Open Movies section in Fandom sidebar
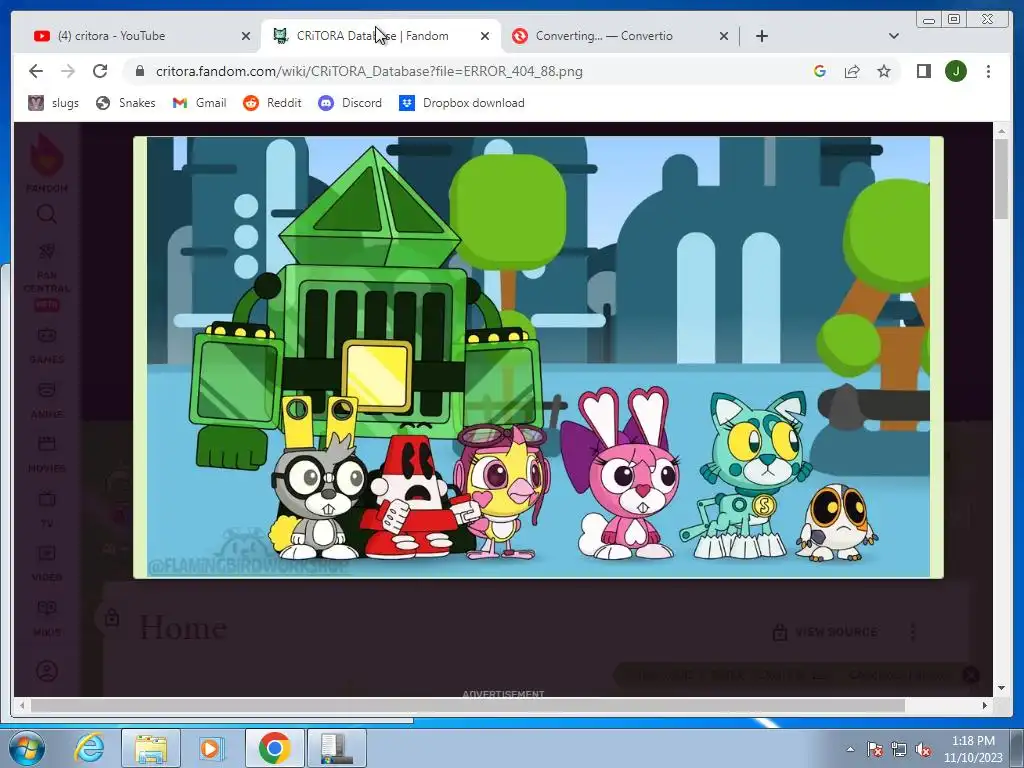This screenshot has height=768, width=1024. pyautogui.click(x=46, y=454)
